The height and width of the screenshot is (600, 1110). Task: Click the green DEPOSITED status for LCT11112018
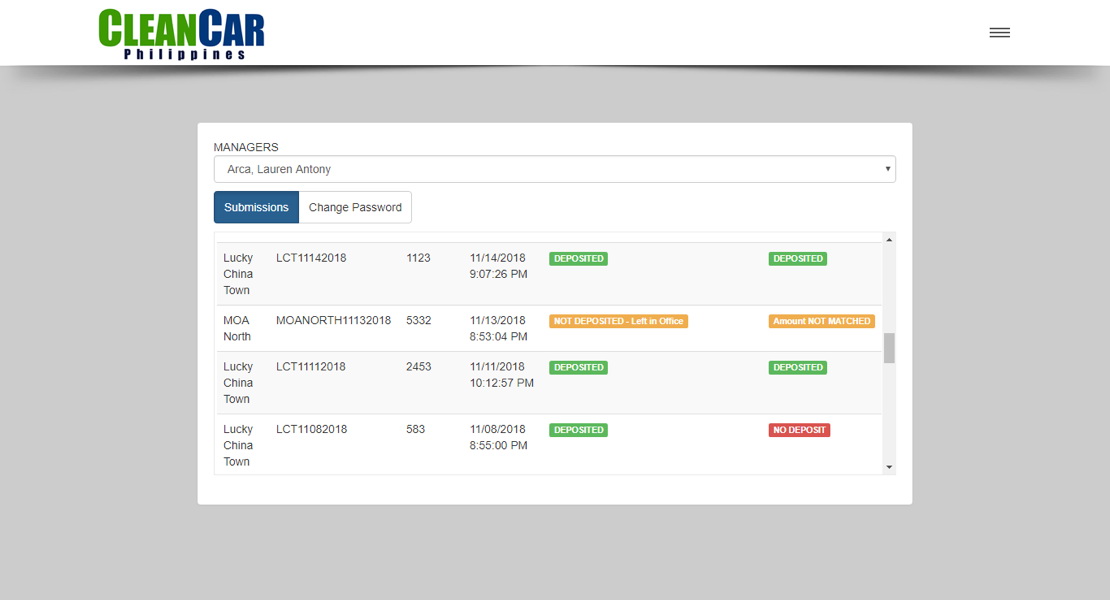[x=578, y=367]
